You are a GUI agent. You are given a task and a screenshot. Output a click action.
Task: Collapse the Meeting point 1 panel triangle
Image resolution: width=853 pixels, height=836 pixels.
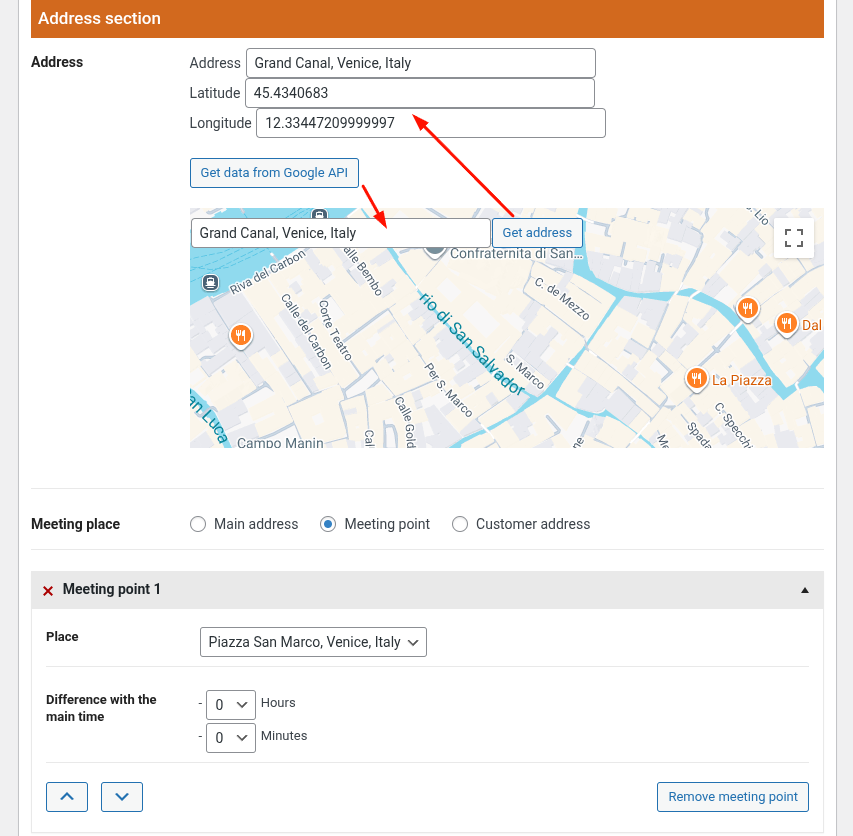[805, 590]
